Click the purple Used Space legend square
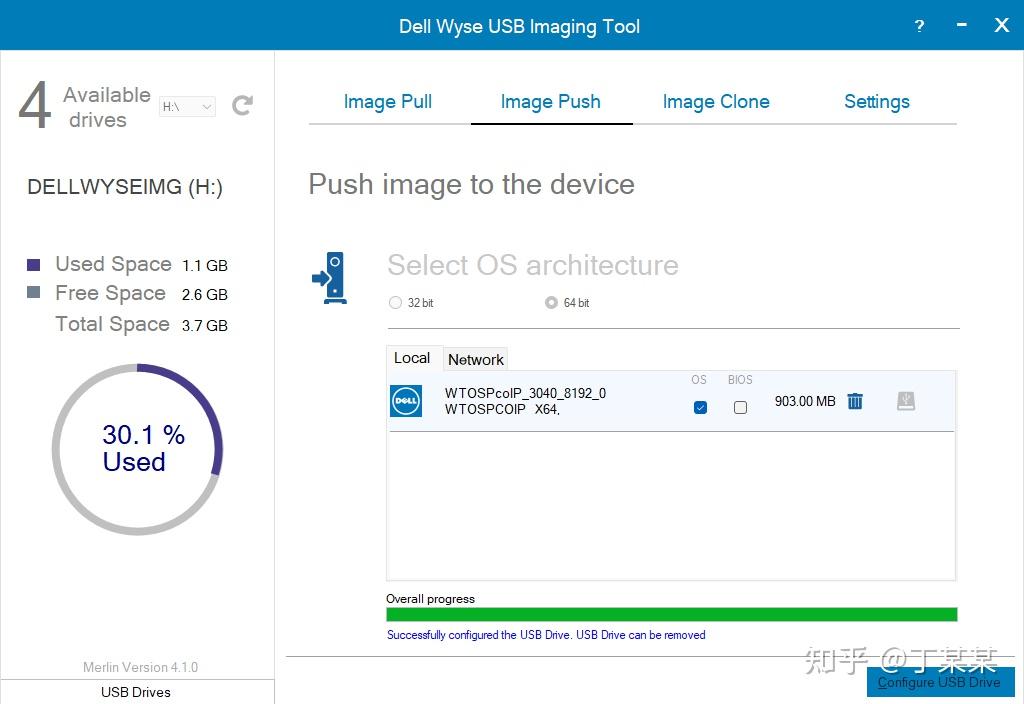 coord(34,265)
